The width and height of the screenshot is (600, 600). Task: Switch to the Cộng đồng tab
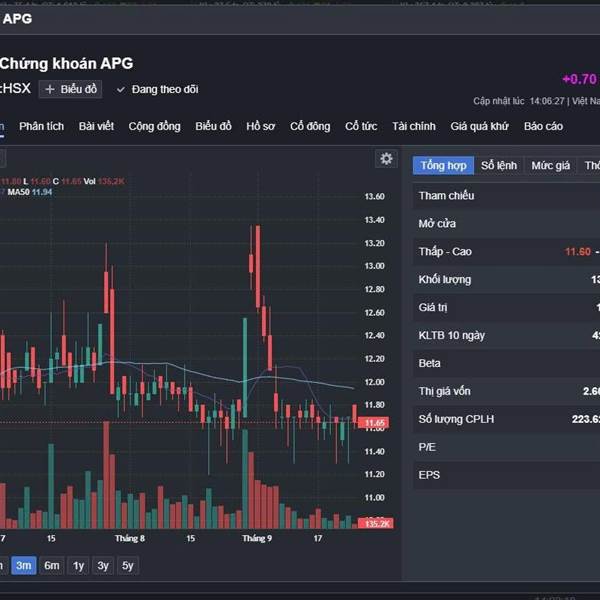(x=154, y=126)
